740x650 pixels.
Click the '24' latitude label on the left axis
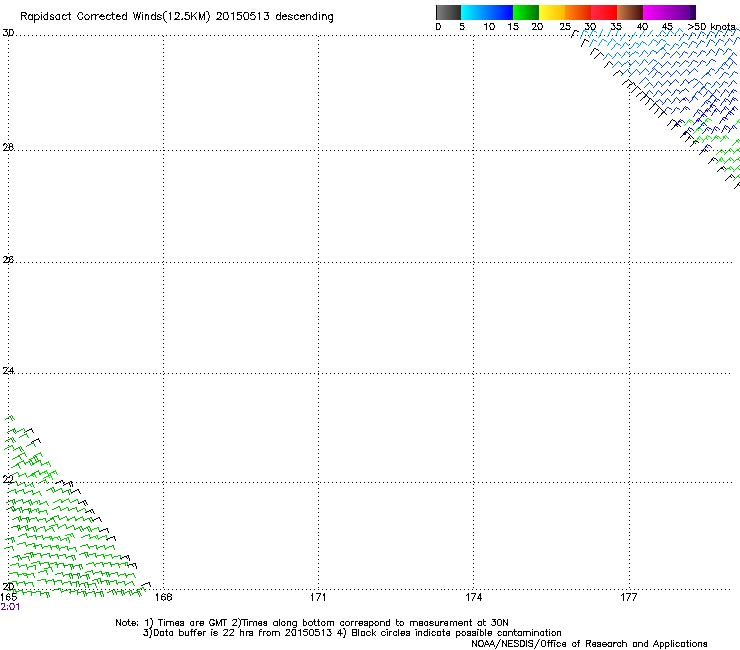(8, 371)
